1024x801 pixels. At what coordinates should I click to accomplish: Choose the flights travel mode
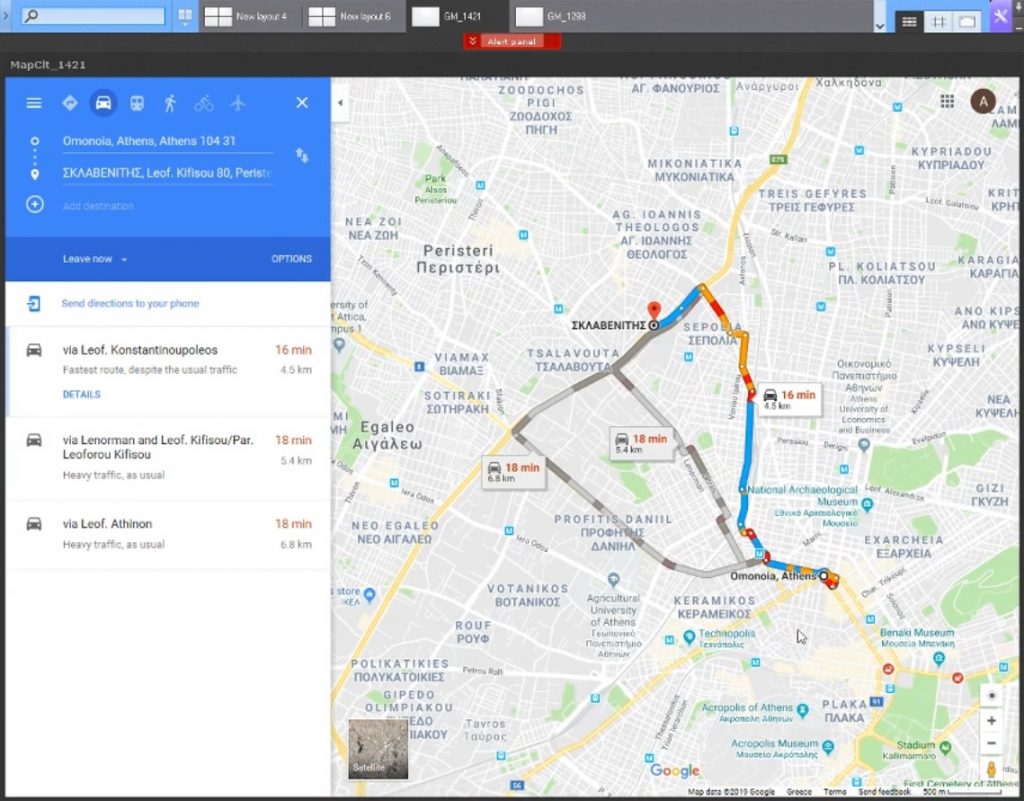pos(238,103)
